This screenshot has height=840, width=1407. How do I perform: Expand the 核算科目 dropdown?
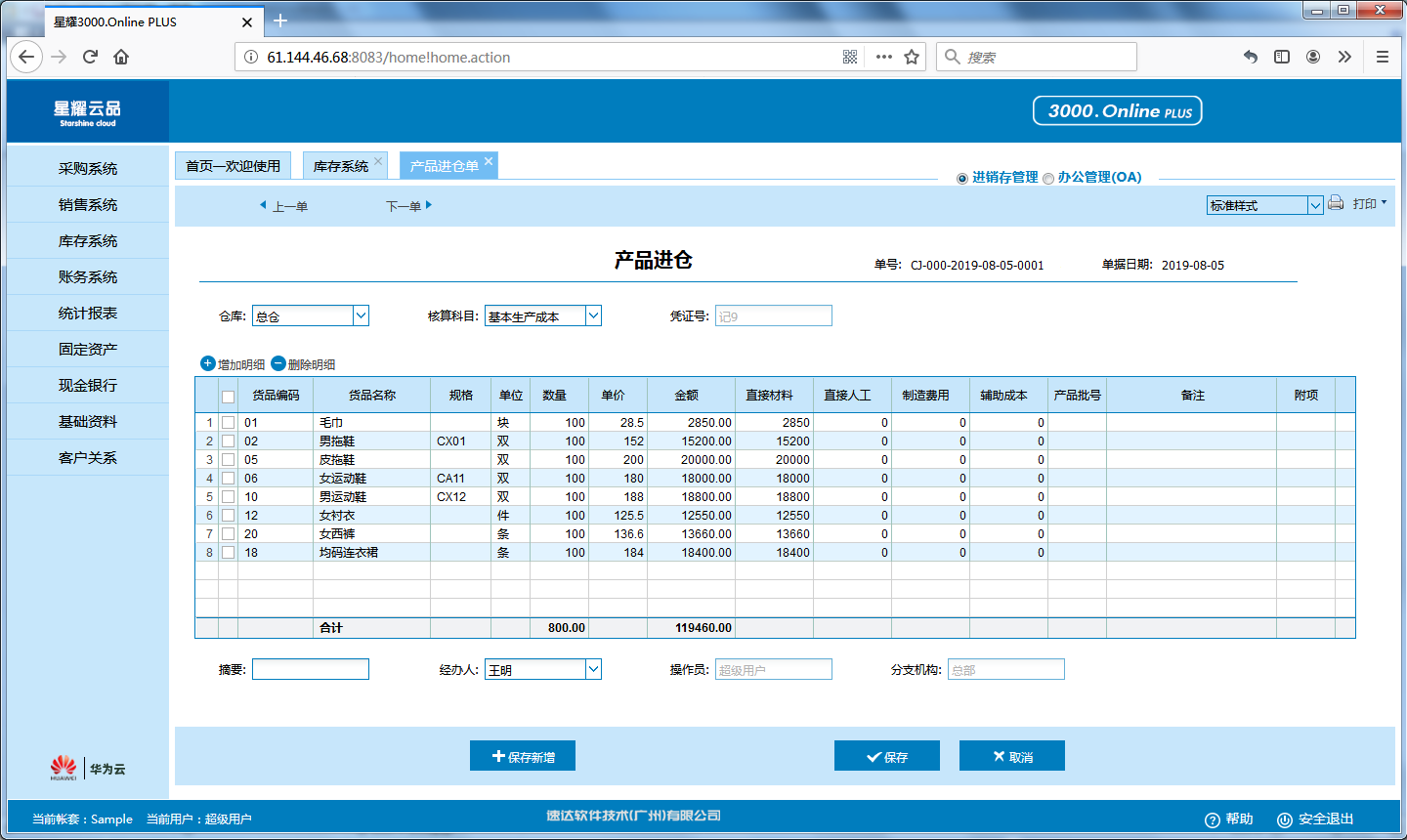[x=593, y=315]
